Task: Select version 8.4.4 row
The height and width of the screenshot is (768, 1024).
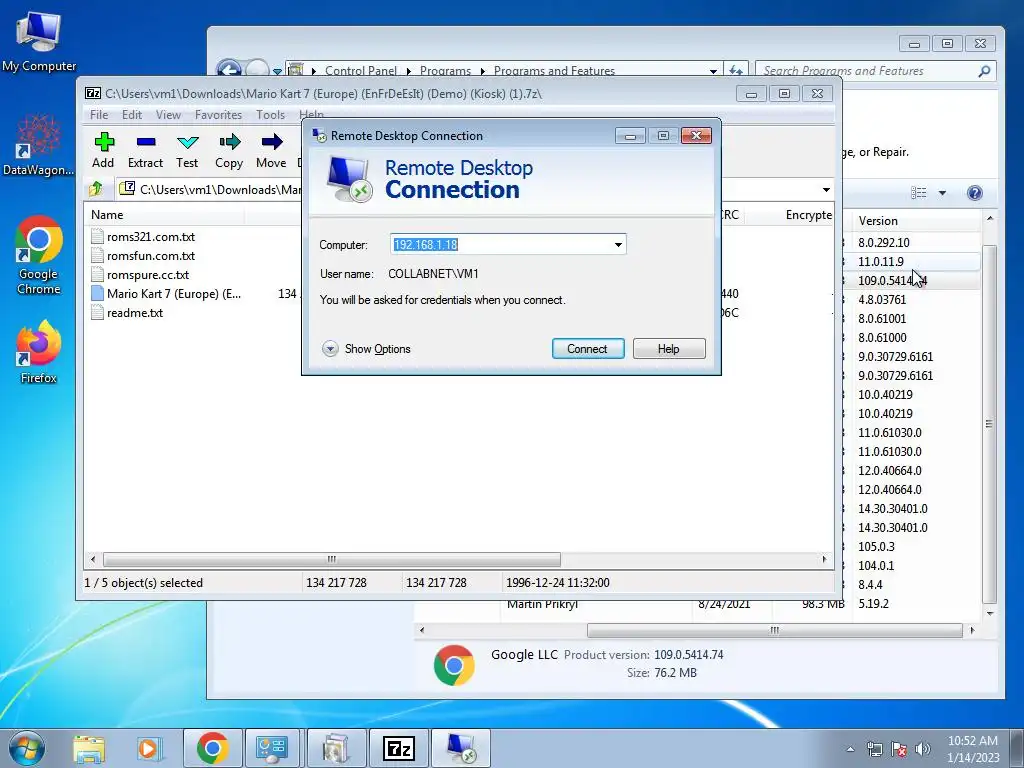Action: point(916,584)
